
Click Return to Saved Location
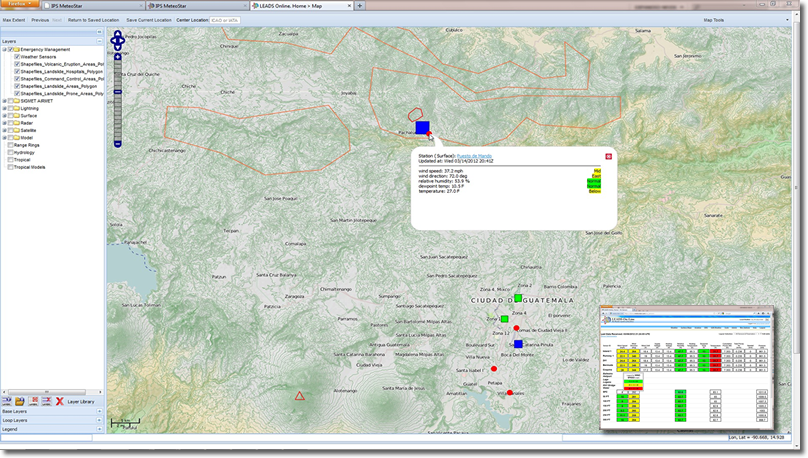[93, 20]
